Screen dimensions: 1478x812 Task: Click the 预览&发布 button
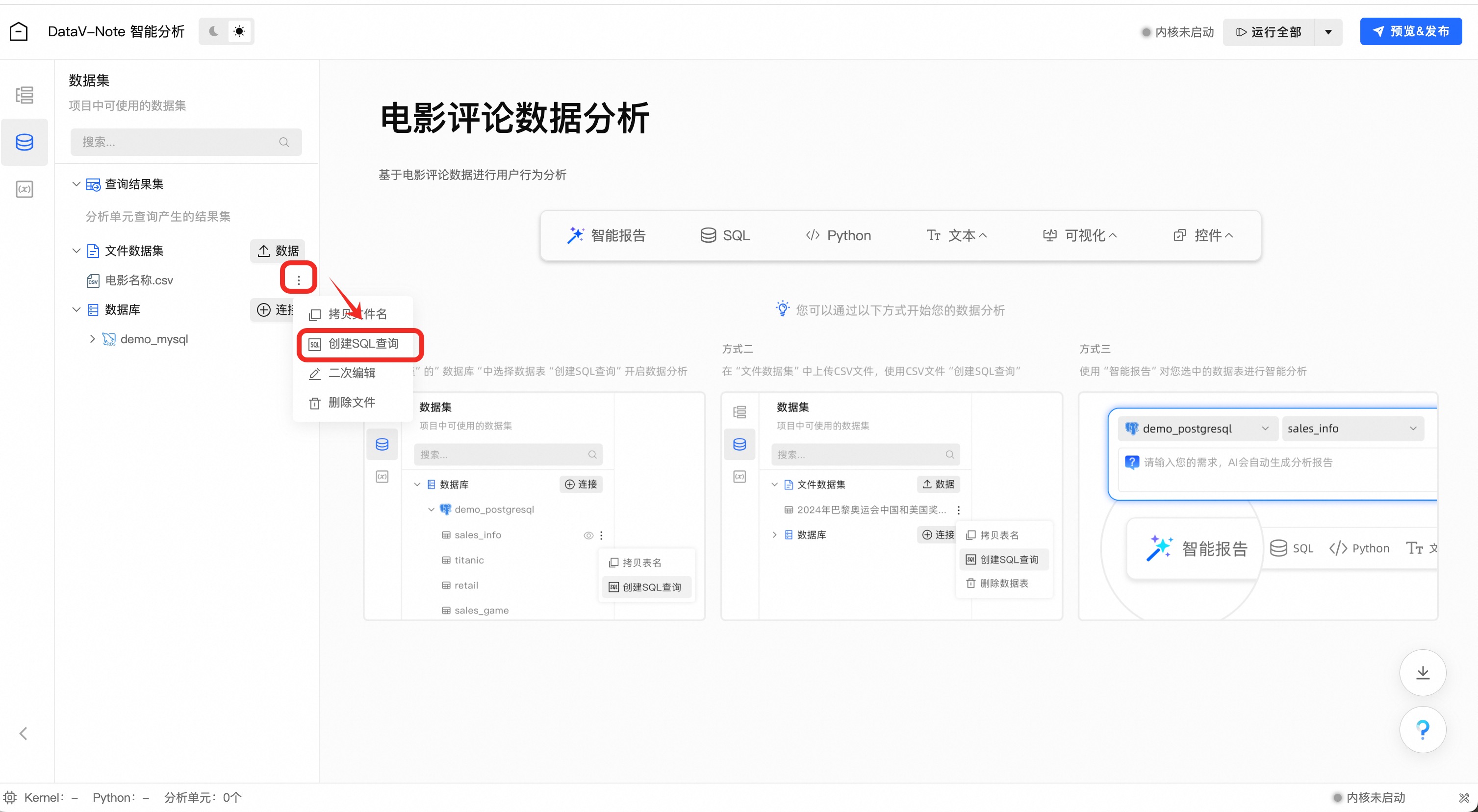tap(1410, 31)
